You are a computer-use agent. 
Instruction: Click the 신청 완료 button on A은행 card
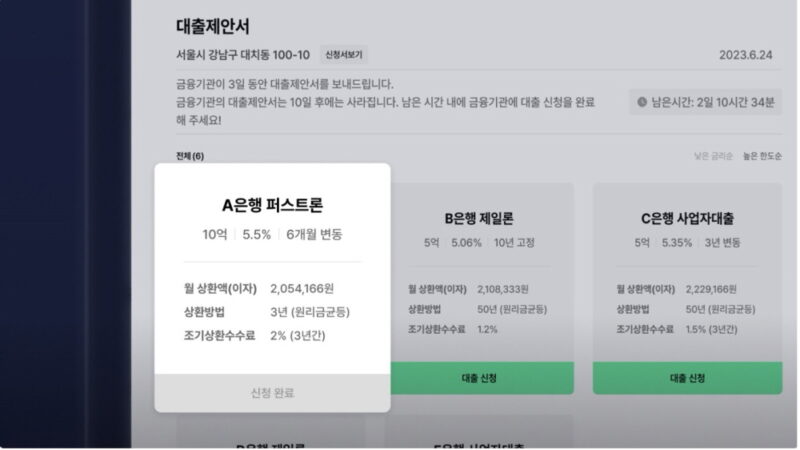click(272, 393)
